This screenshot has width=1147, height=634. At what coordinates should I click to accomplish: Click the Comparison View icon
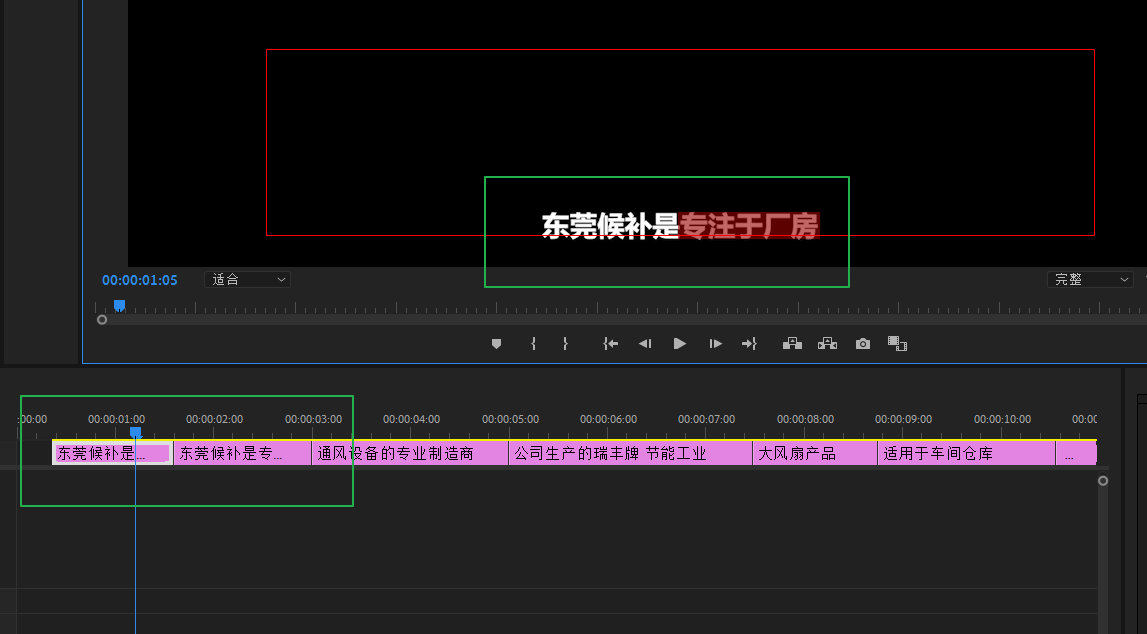point(897,344)
